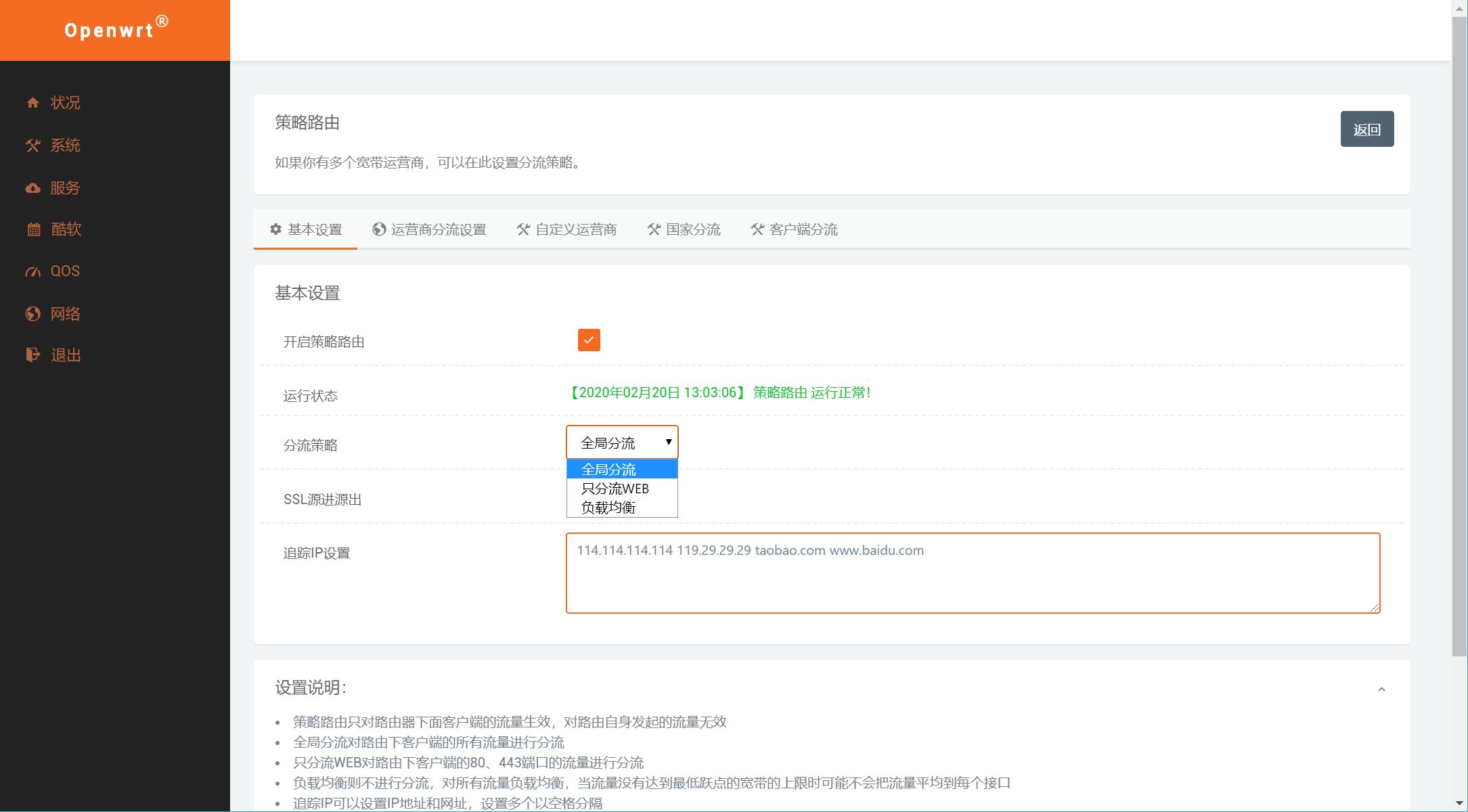
Task: Click the tools icon on 国家分流 tab
Action: [x=654, y=229]
